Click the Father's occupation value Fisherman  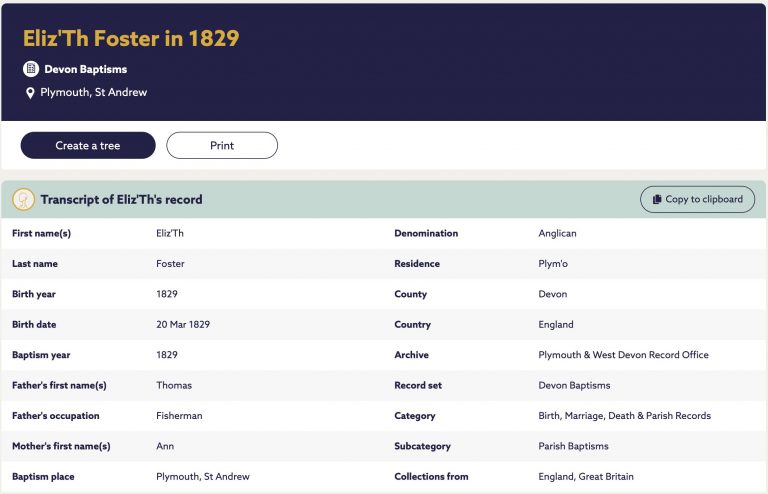click(179, 416)
